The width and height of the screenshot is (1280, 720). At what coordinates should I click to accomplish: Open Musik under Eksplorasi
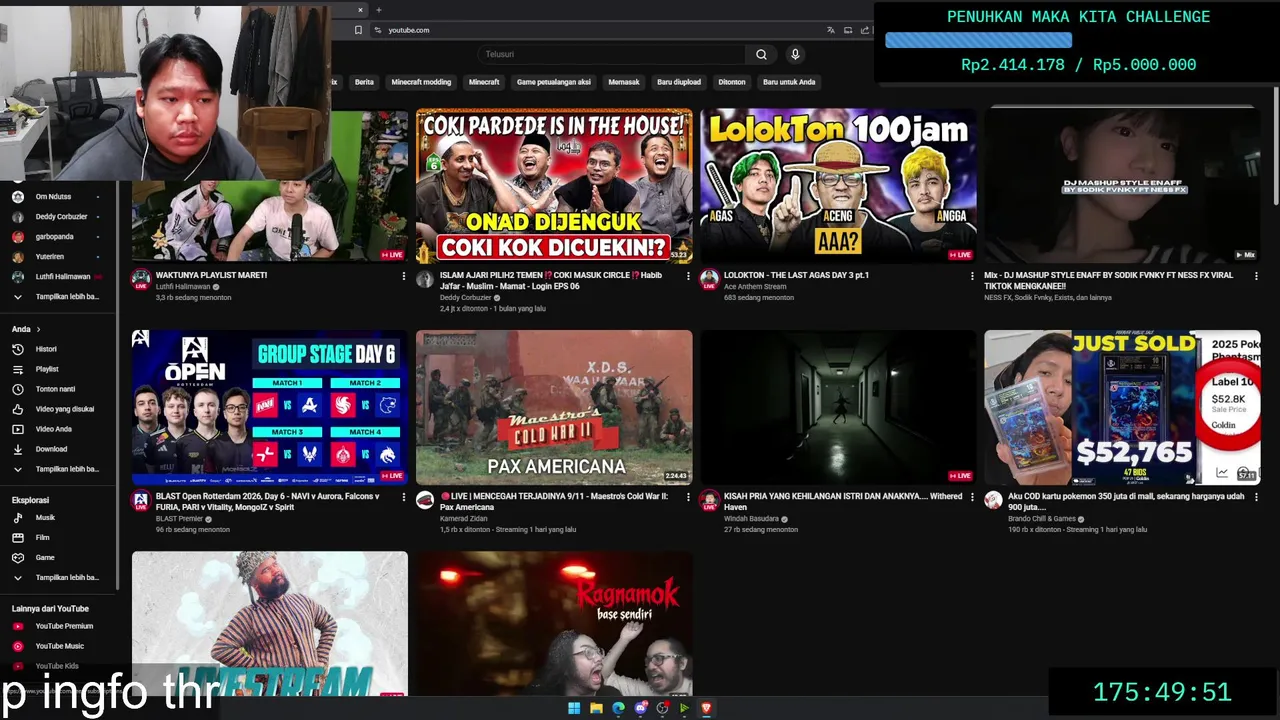point(45,517)
